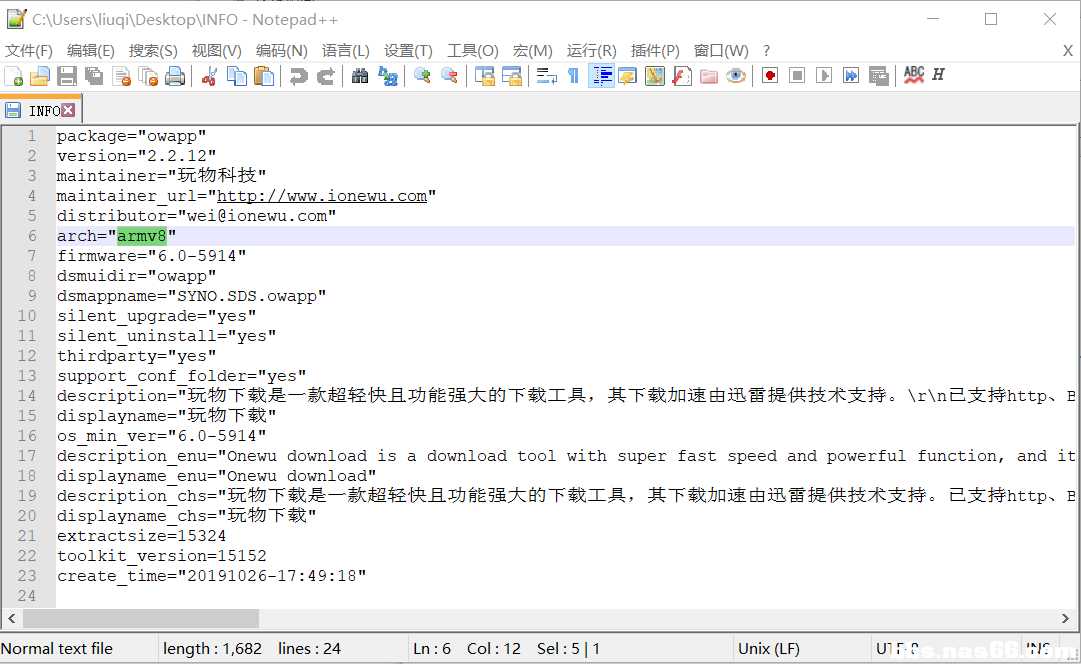
Task: Open the 编辑(E) menu
Action: pyautogui.click(x=90, y=51)
